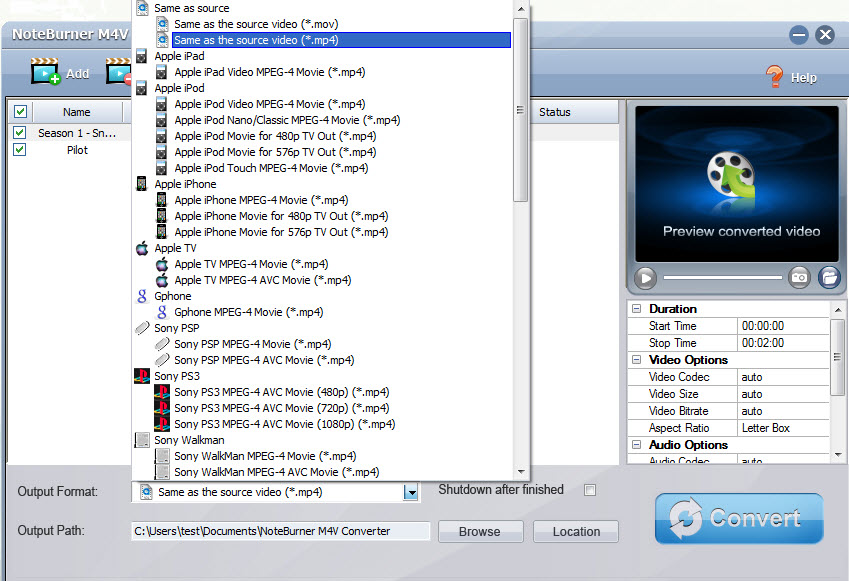Choose Sony WalkMan MPEG-4 AVC Movie
Viewport: 849px width, 581px height.
(276, 472)
